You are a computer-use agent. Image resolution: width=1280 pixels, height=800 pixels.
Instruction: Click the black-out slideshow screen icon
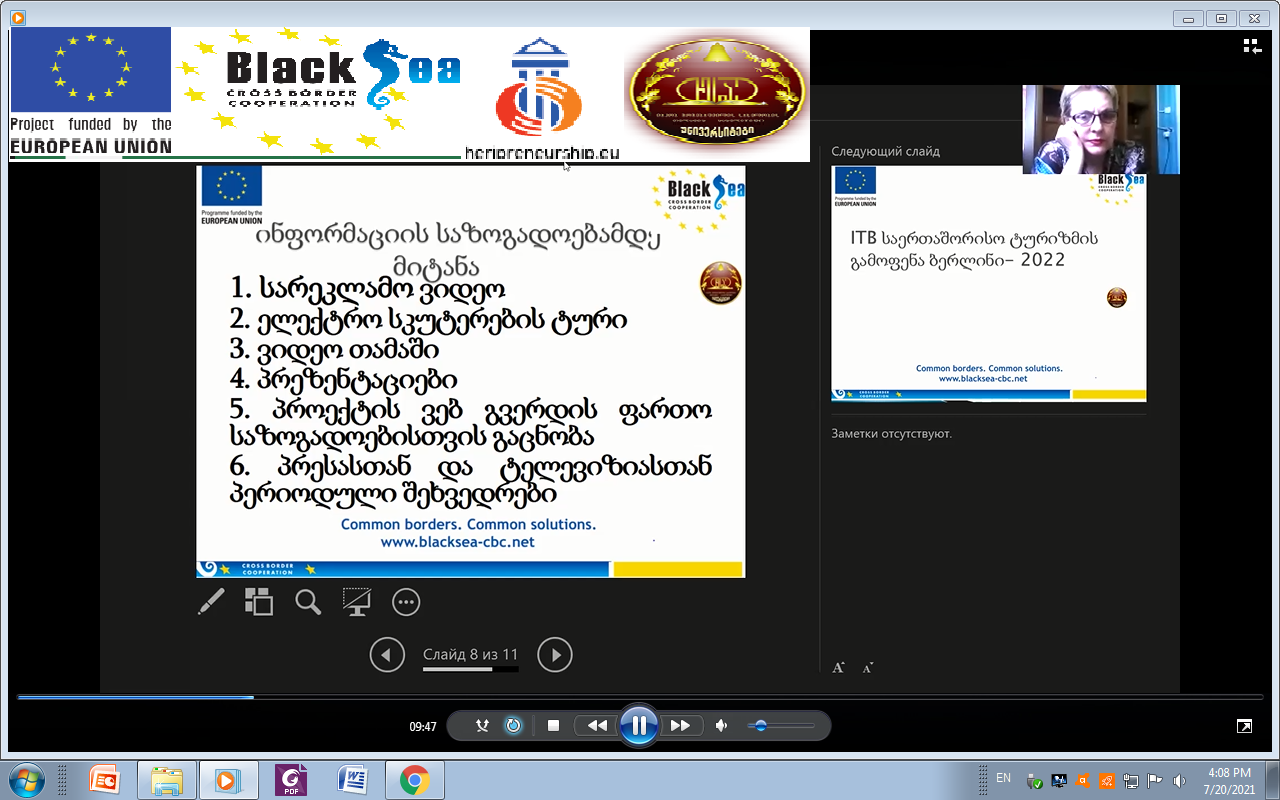(356, 601)
